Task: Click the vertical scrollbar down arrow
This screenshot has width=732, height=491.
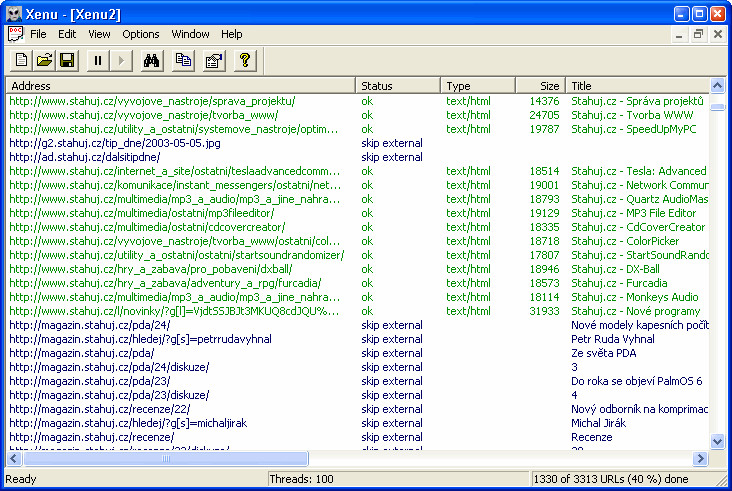Action: (x=718, y=441)
